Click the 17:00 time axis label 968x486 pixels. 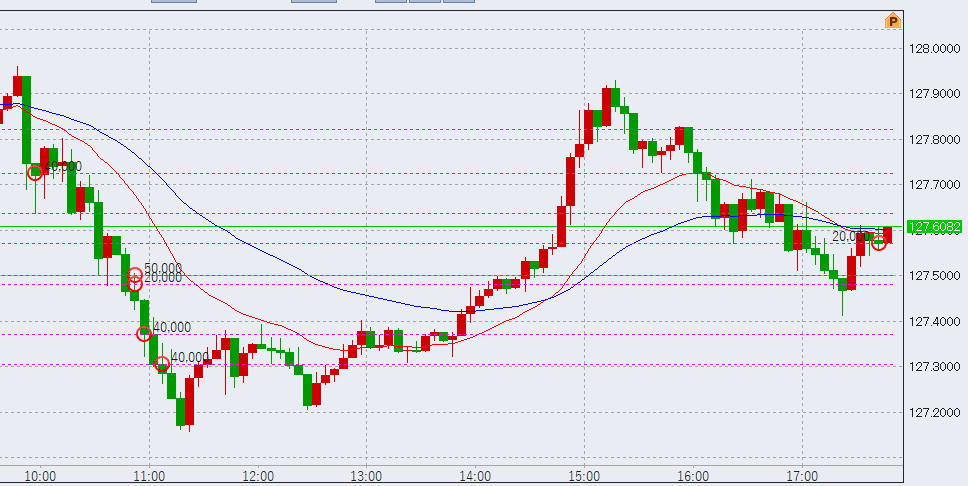[803, 476]
